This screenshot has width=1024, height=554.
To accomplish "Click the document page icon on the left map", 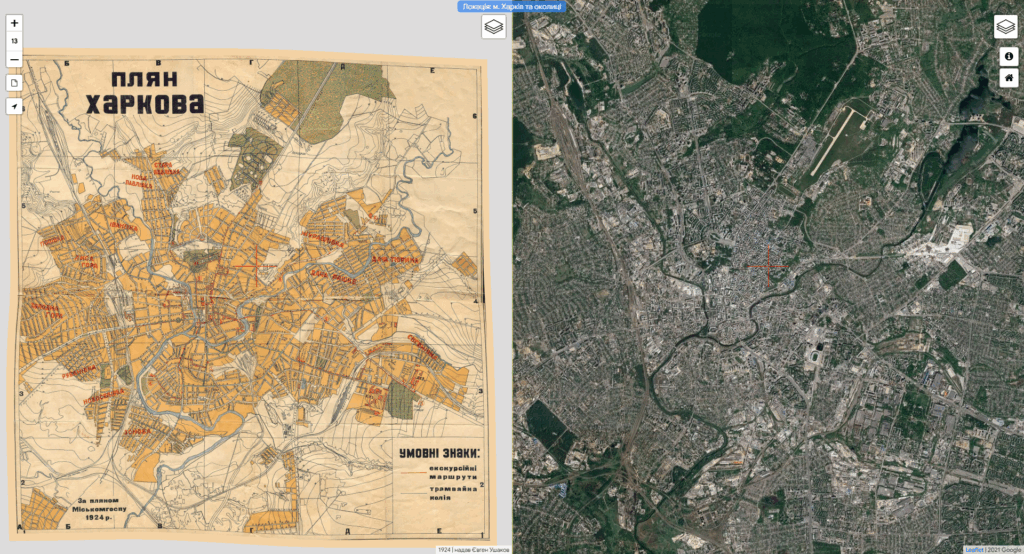I will [14, 83].
